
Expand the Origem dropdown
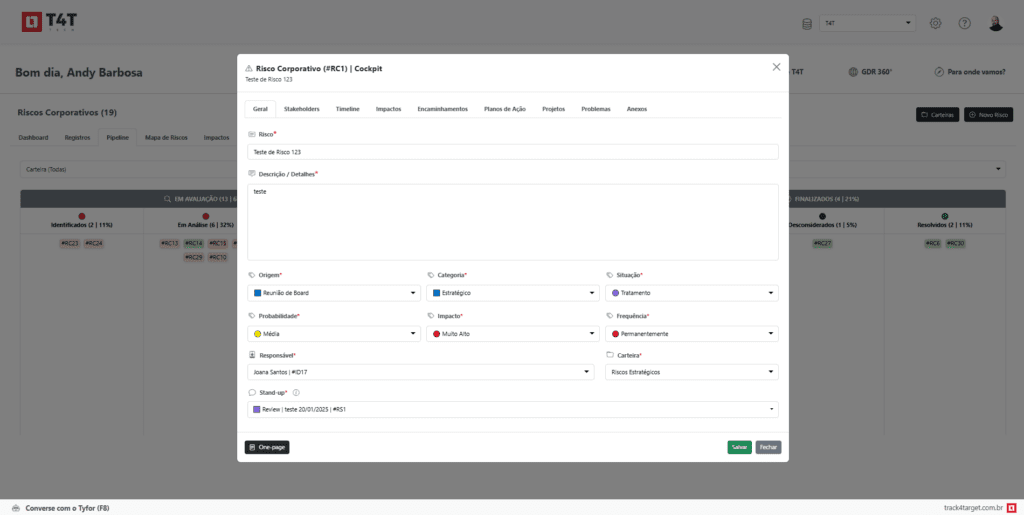[x=333, y=293]
